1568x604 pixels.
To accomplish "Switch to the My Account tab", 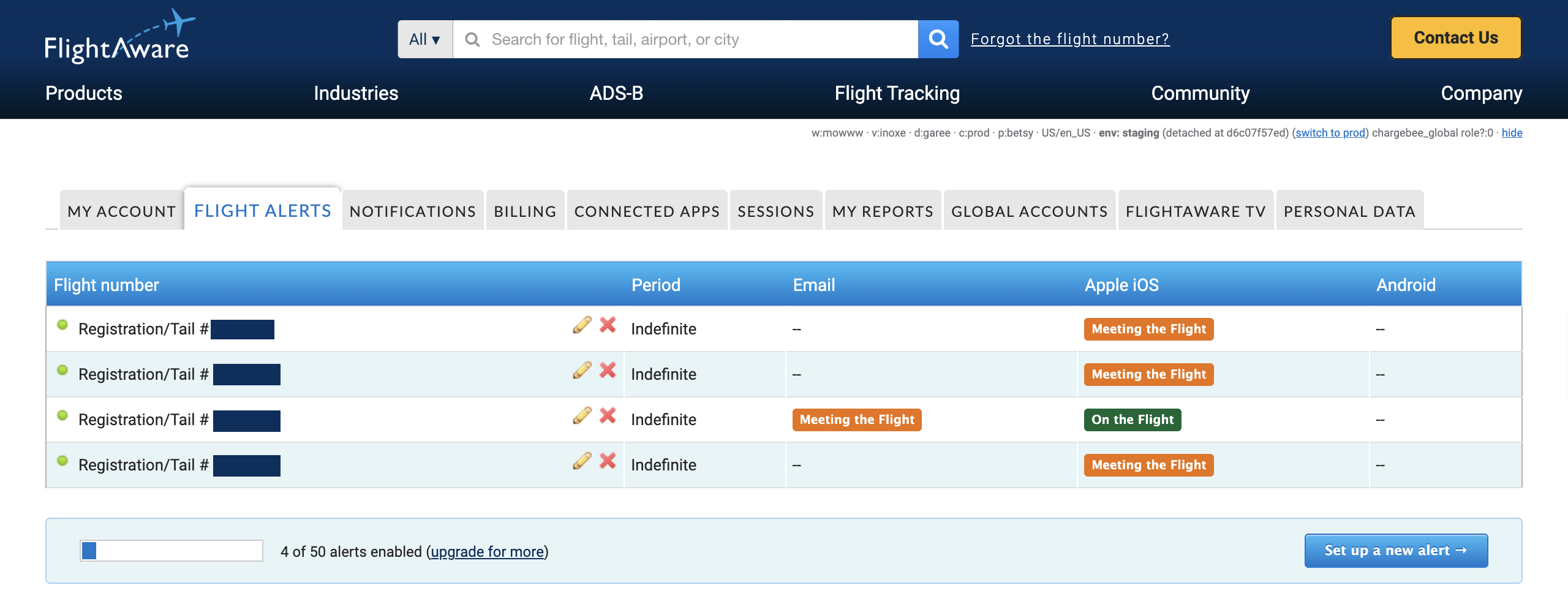I will 122,211.
